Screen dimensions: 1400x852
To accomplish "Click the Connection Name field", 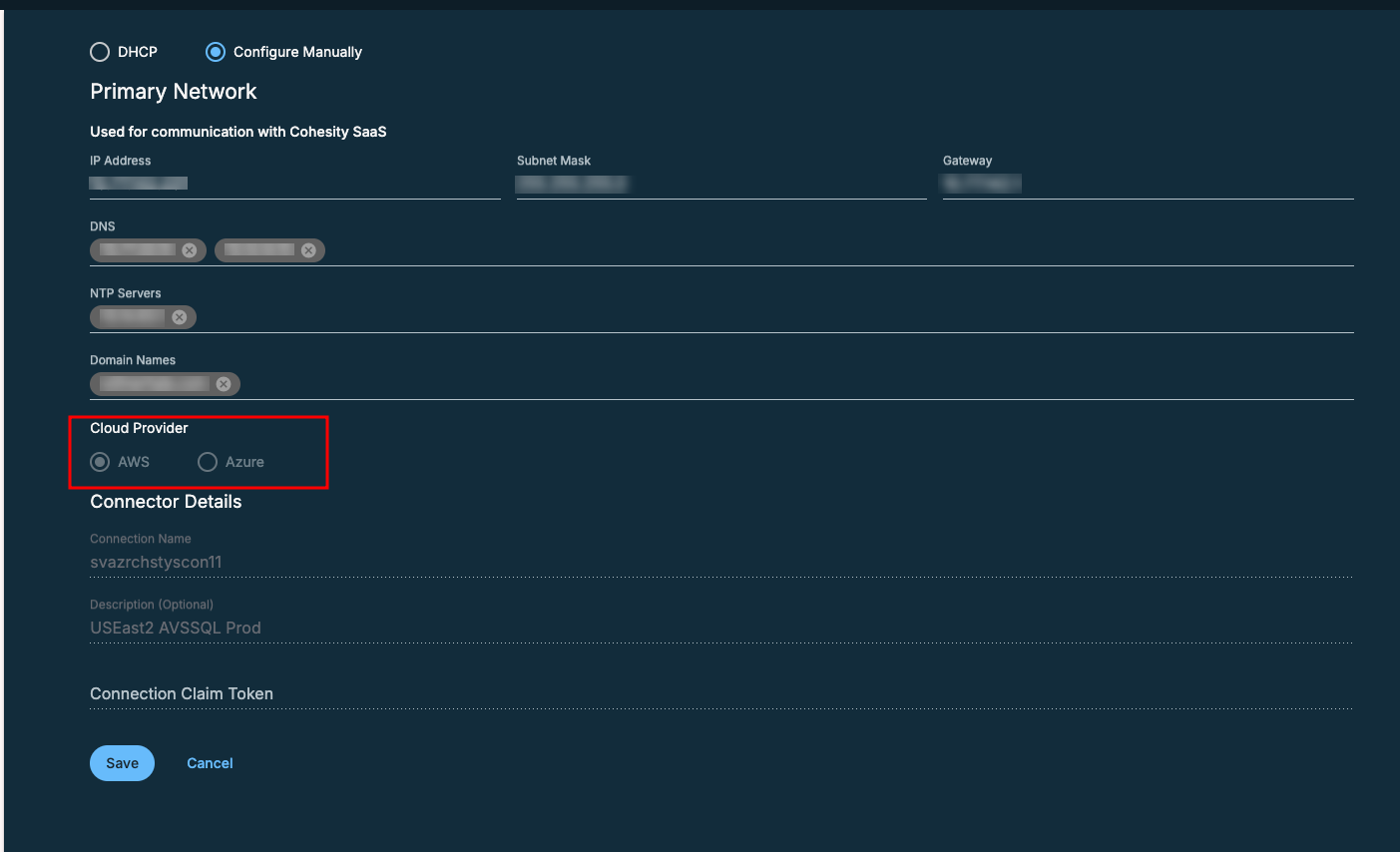I will coord(718,563).
